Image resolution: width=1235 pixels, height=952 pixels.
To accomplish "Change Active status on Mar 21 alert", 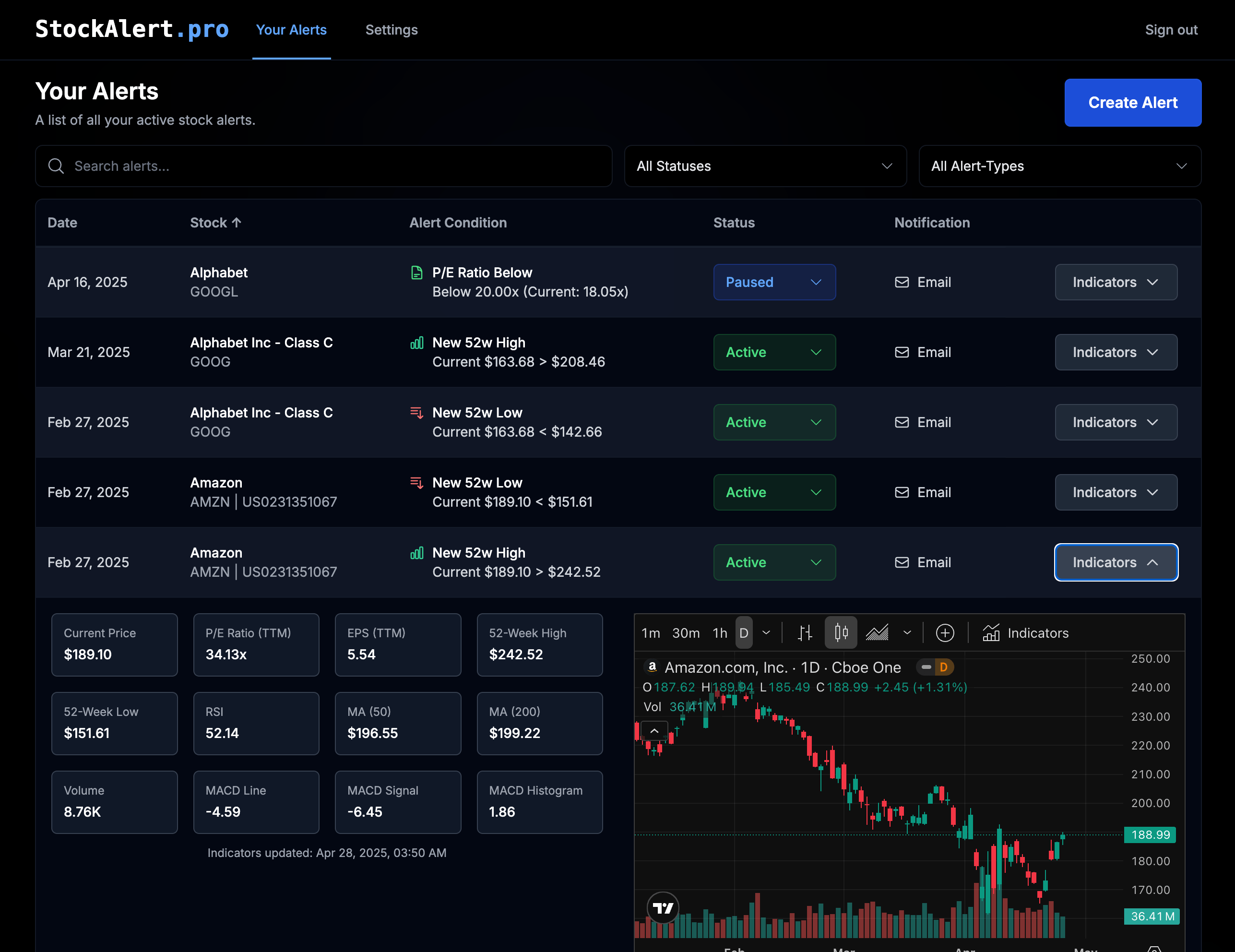I will pyautogui.click(x=774, y=352).
